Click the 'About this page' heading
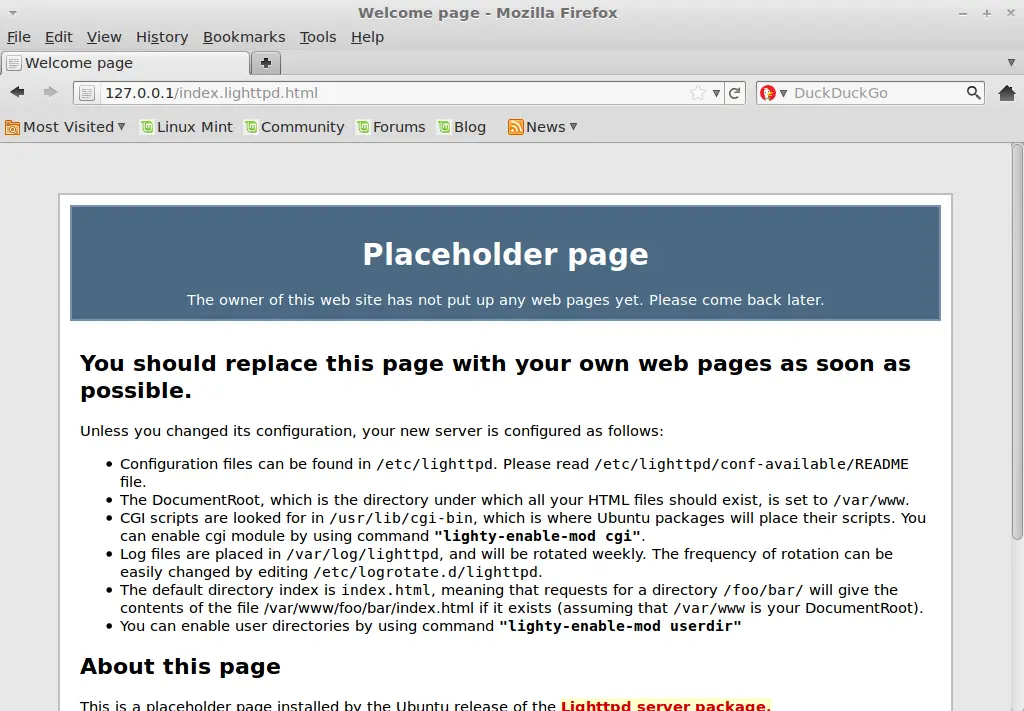The height and width of the screenshot is (711, 1024). pyautogui.click(x=180, y=666)
